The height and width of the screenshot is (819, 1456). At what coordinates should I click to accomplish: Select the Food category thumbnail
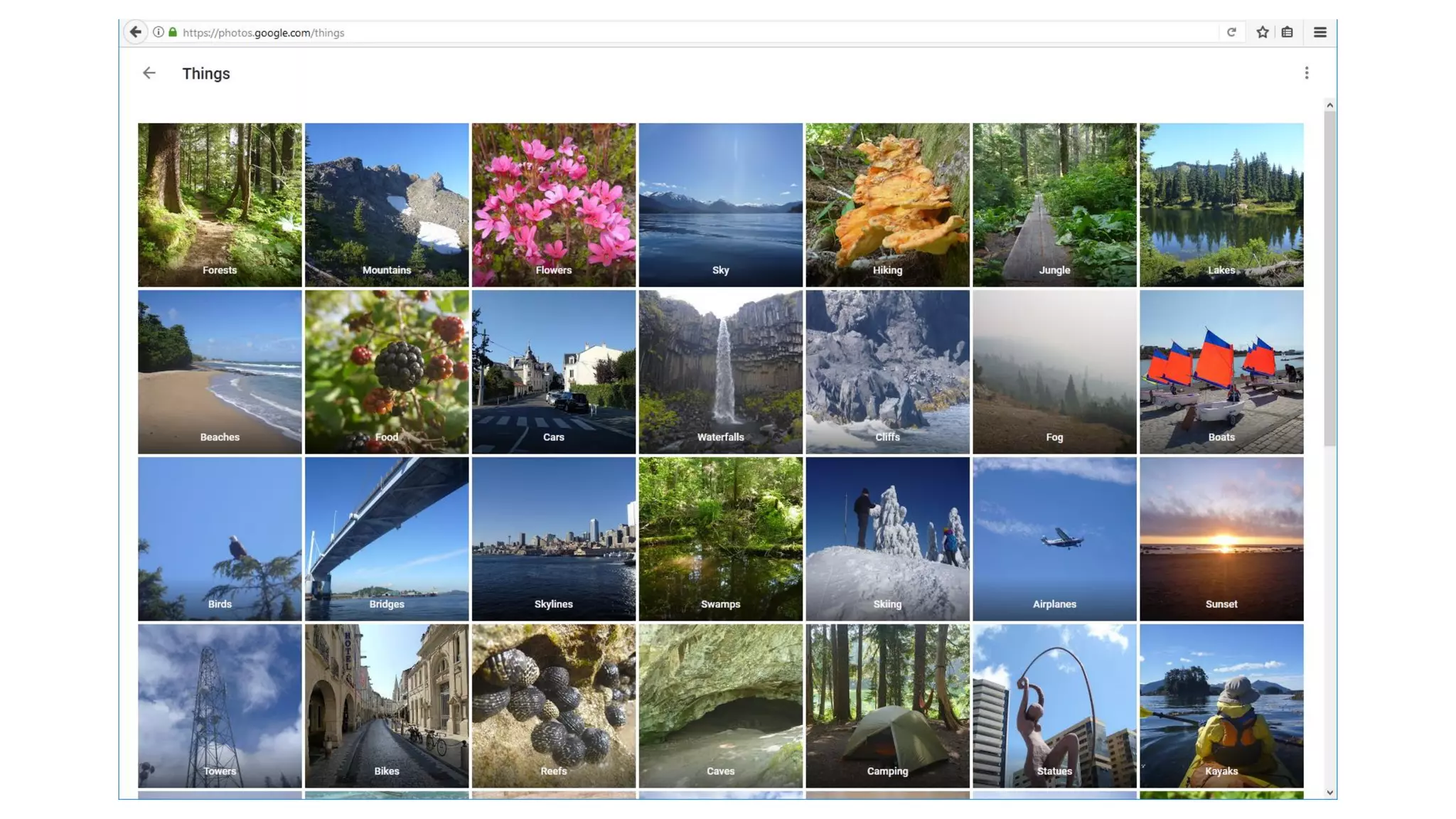point(387,372)
